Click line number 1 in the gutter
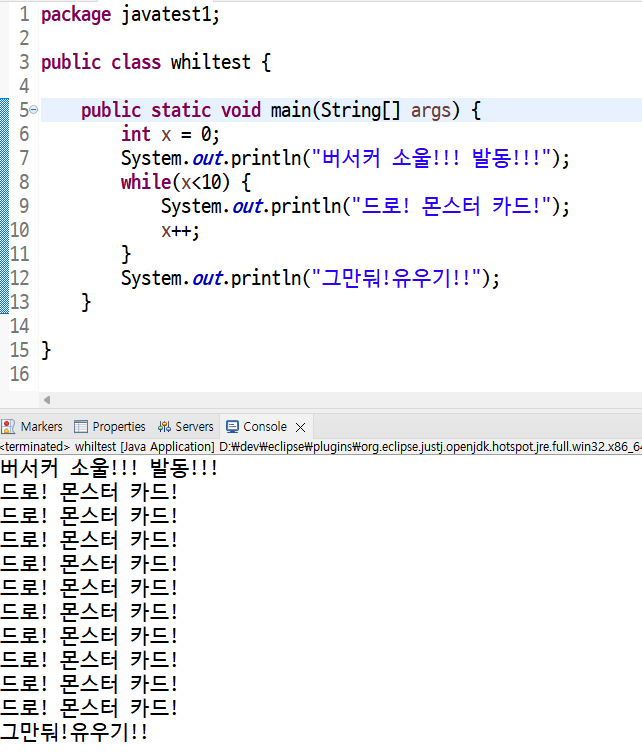The image size is (642, 754). click(24, 14)
